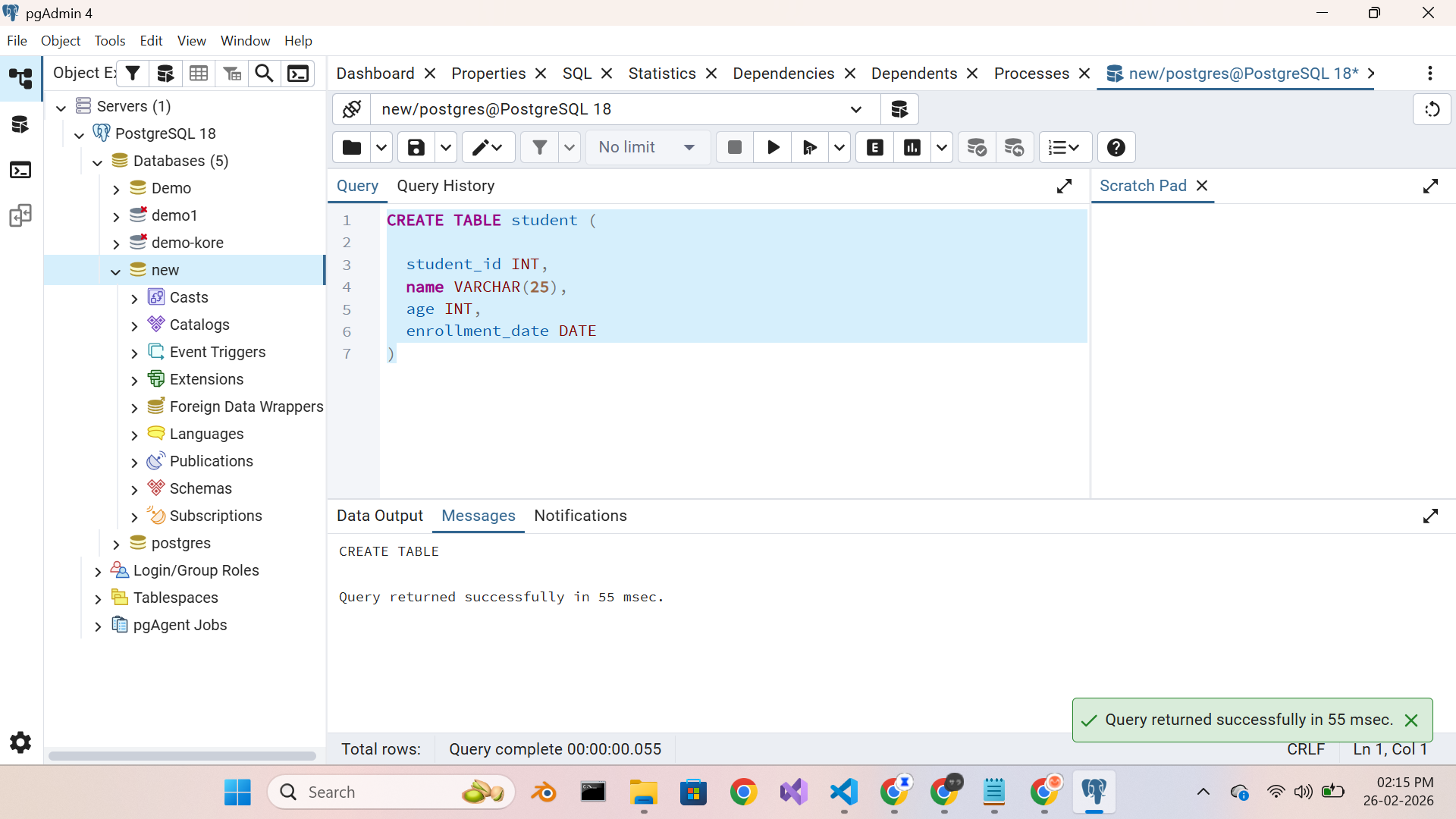The width and height of the screenshot is (1456, 819).
Task: Click the View Data table icon in Object Explorer
Action: (199, 73)
